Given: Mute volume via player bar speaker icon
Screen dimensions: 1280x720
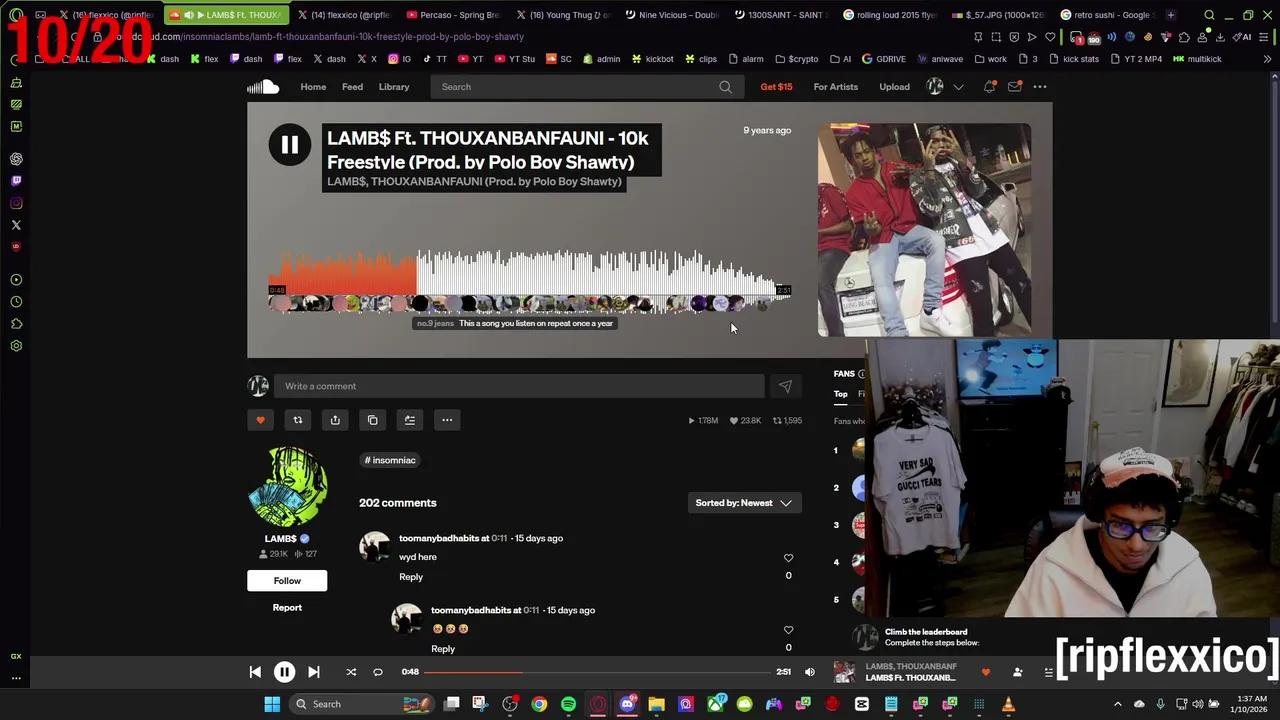Looking at the screenshot, I should [809, 672].
